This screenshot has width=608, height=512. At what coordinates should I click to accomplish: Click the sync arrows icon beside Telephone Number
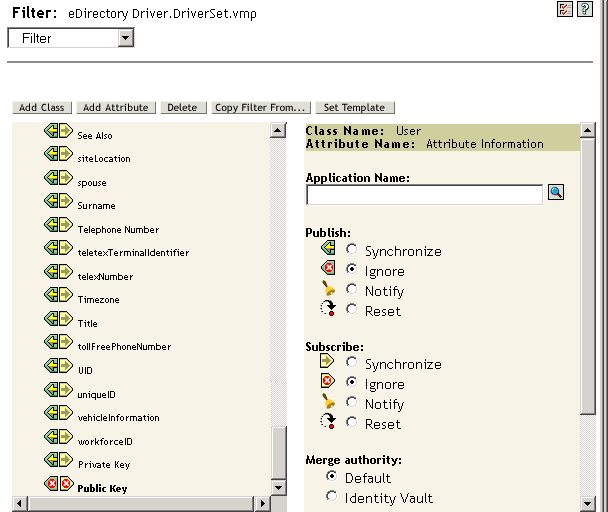(x=58, y=228)
